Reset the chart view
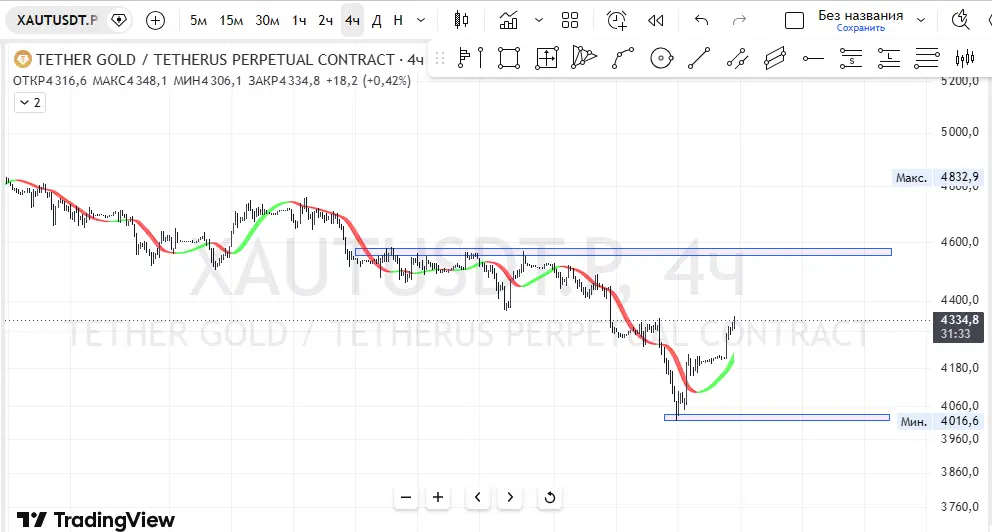The width and height of the screenshot is (992, 532). [x=550, y=497]
